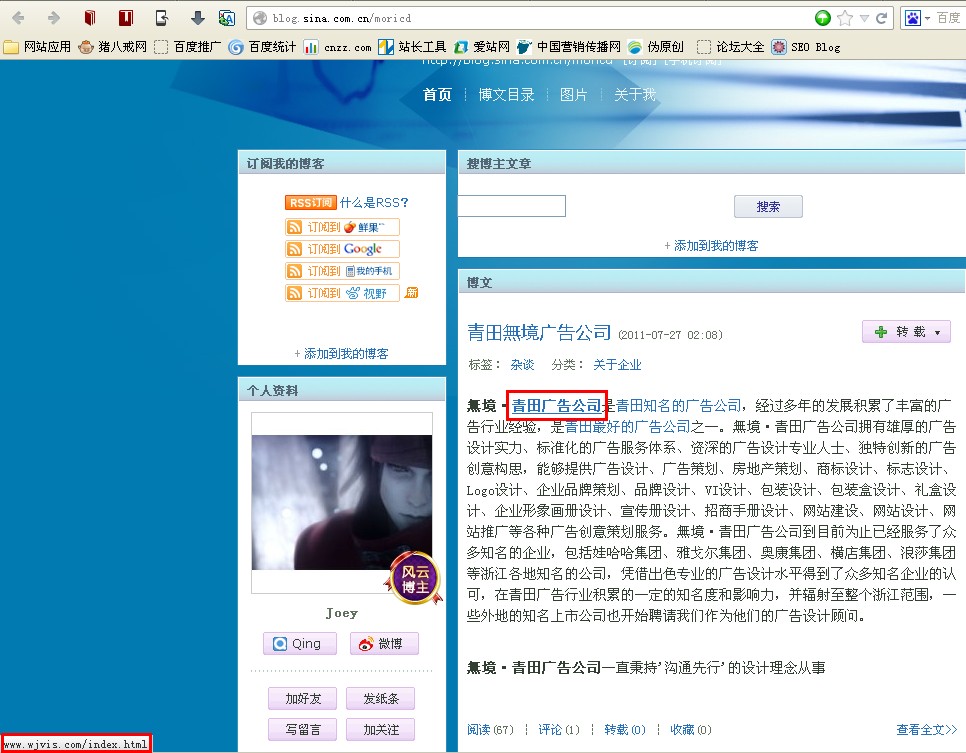Click the green go arrow in address bar
The image size is (966, 753).
[822, 18]
